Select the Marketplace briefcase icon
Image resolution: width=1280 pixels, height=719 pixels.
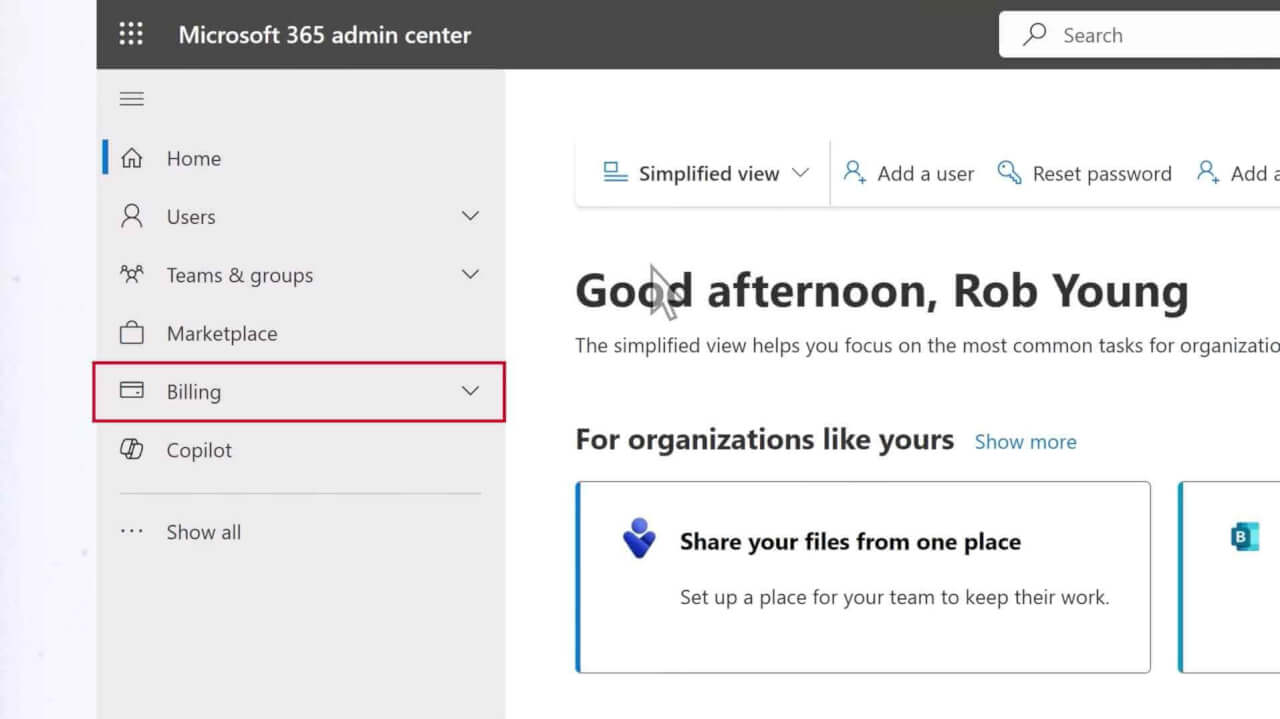click(131, 333)
